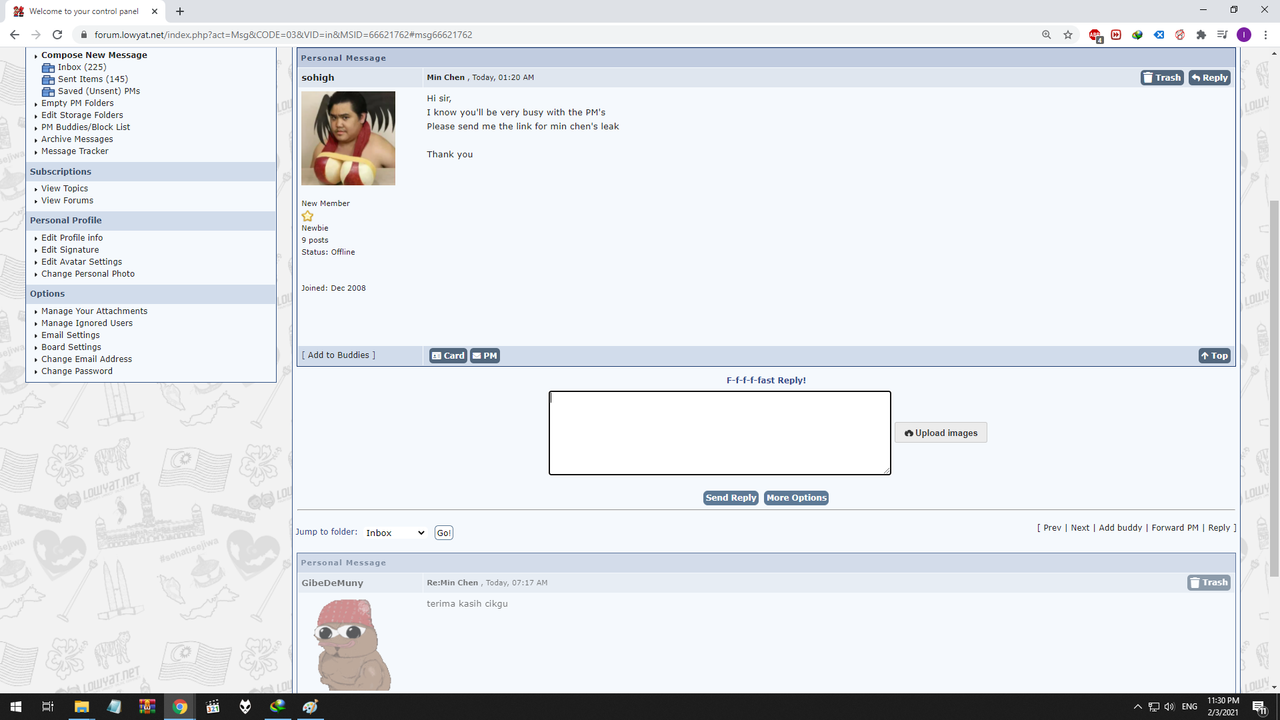Click Send Reply button
Viewport: 1280px width, 720px height.
(731, 498)
